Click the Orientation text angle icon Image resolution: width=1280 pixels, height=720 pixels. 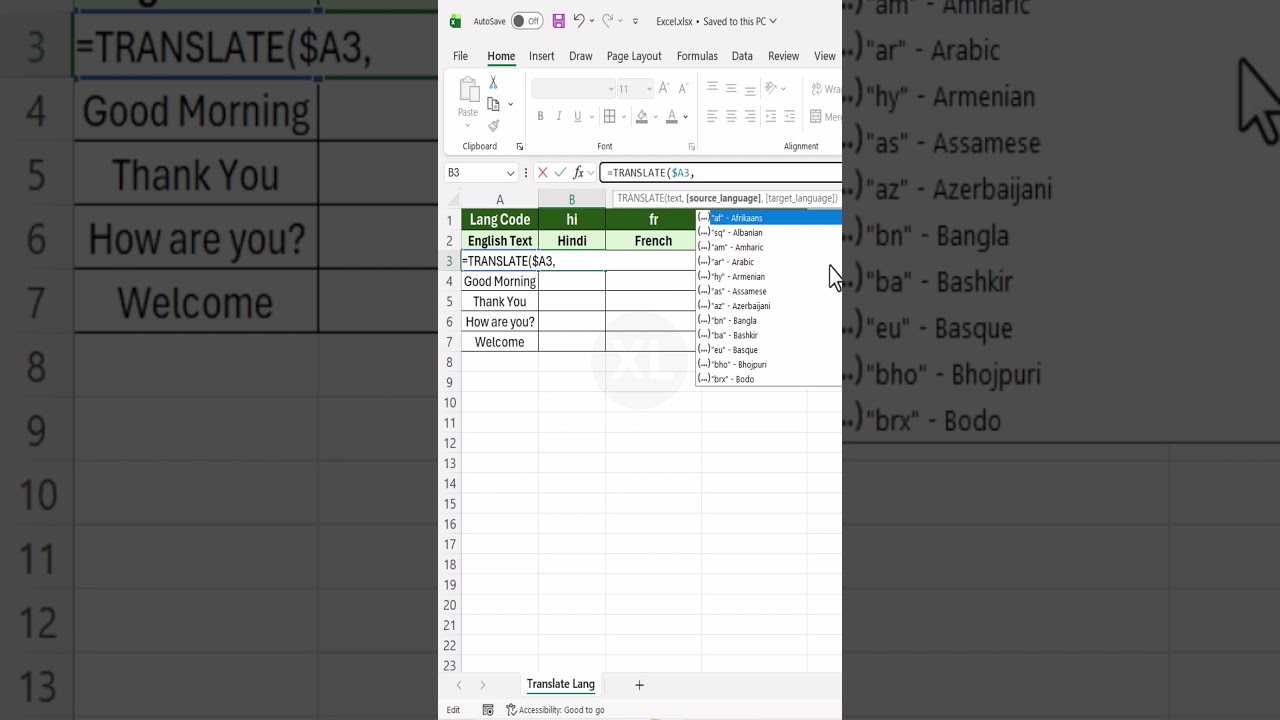click(x=772, y=89)
